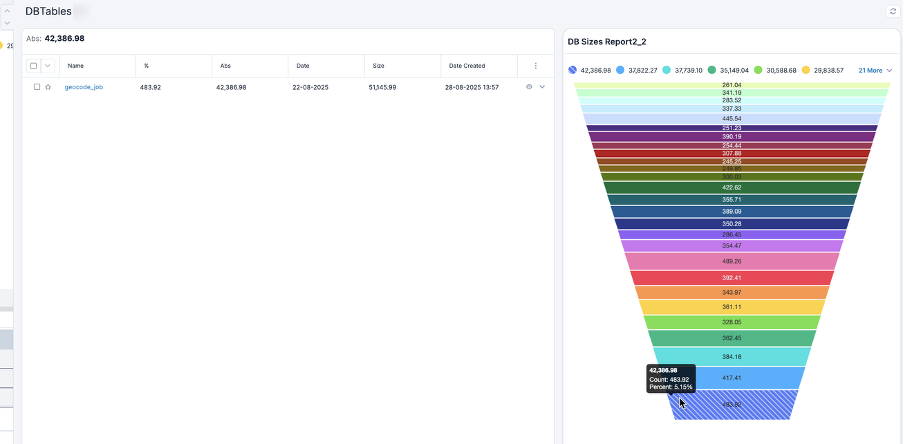Select striped funnel segment labeled 483.92
Image resolution: width=904 pixels, height=444 pixels.
[732, 404]
